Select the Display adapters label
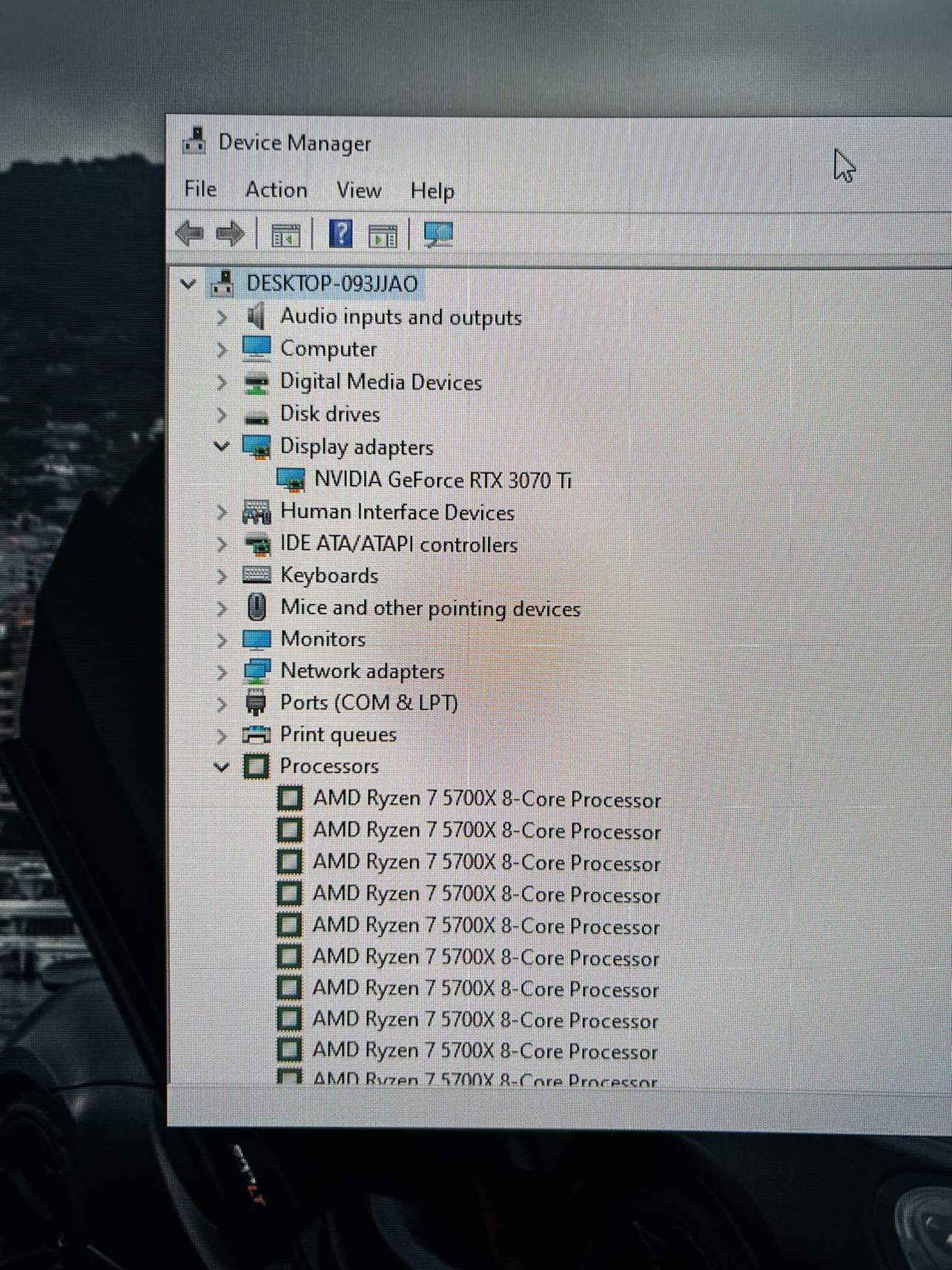The image size is (952, 1270). [357, 447]
